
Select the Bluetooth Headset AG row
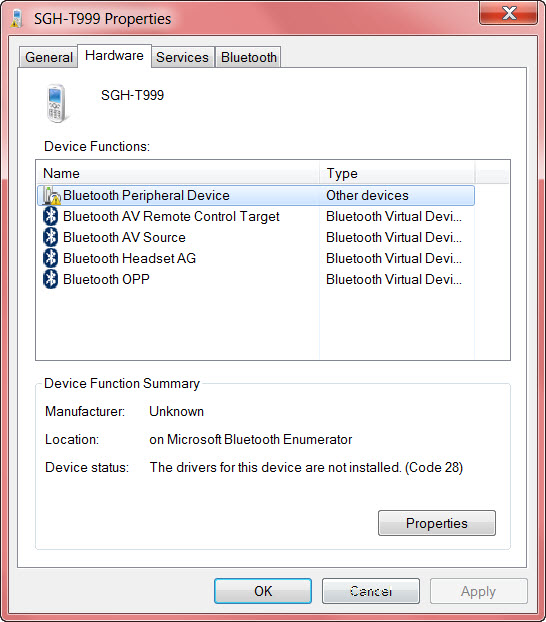256,259
